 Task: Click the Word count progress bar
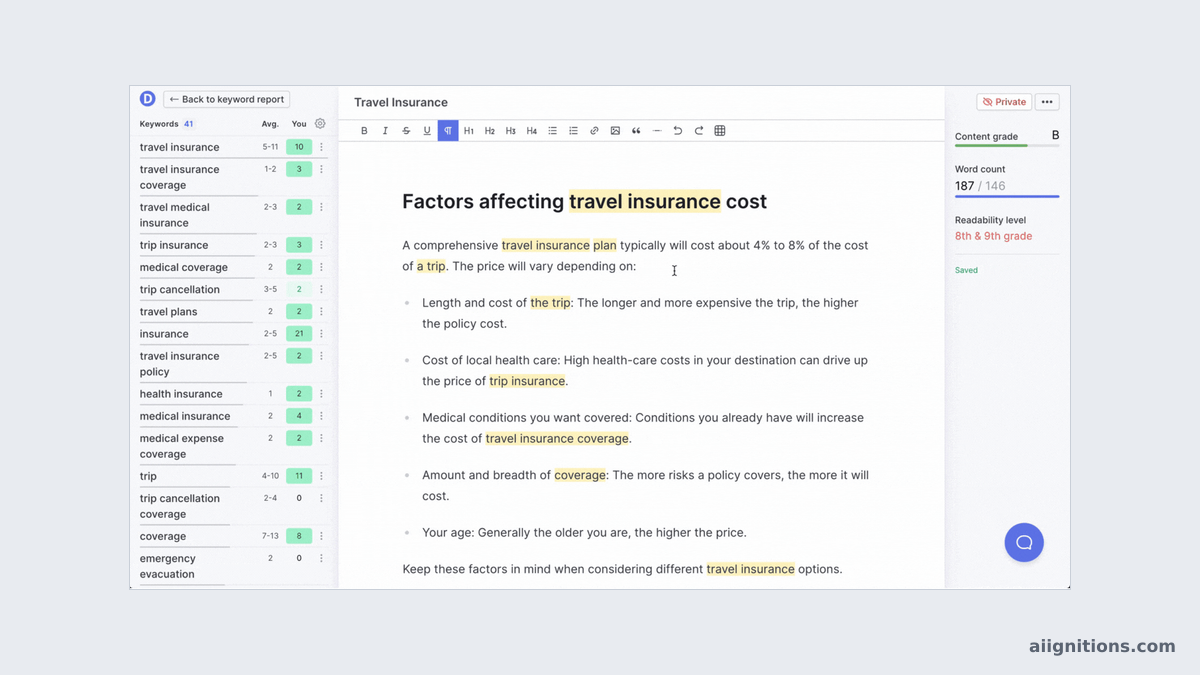[1007, 197]
